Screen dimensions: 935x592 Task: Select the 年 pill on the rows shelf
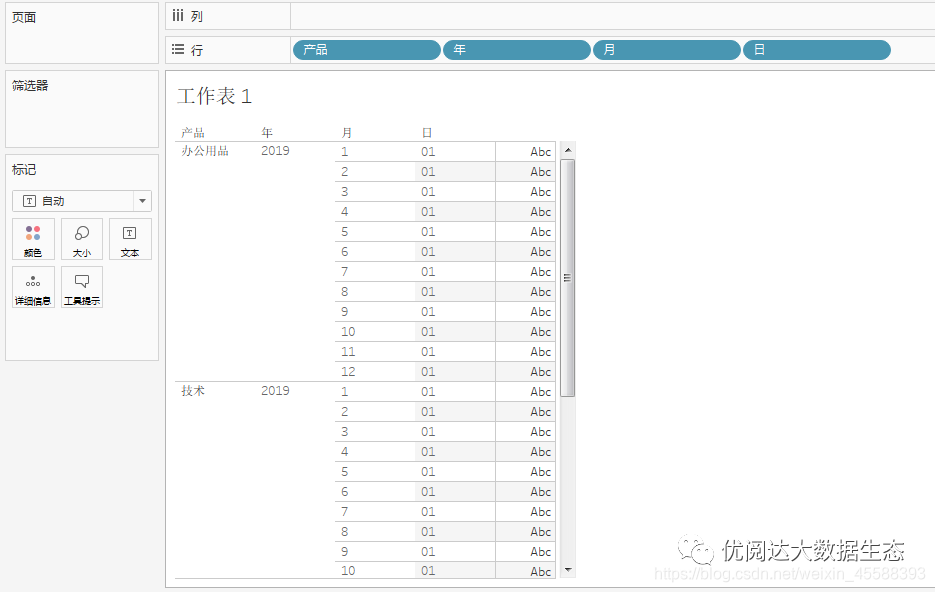[x=516, y=50]
